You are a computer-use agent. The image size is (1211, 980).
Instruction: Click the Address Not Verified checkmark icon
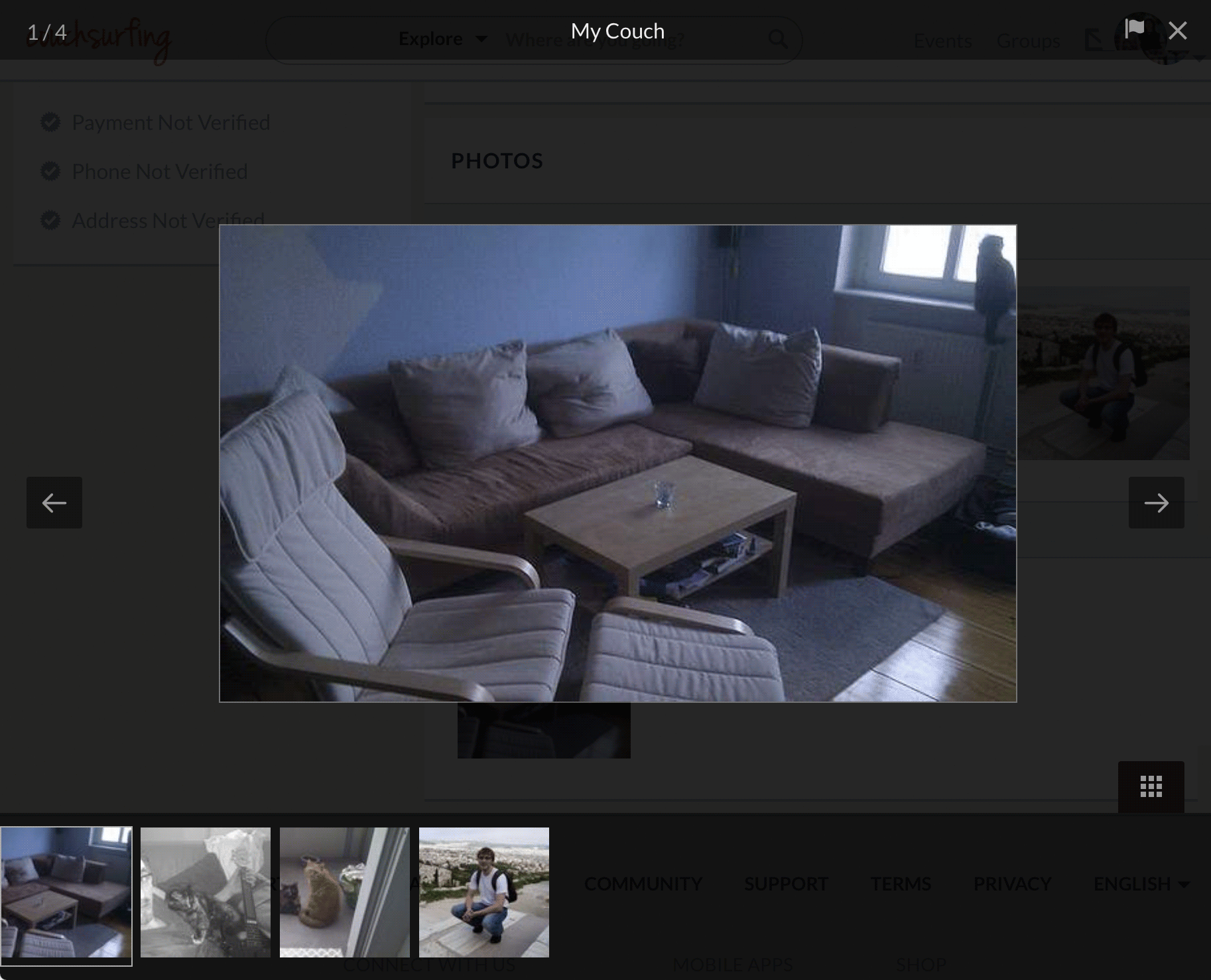(50, 220)
